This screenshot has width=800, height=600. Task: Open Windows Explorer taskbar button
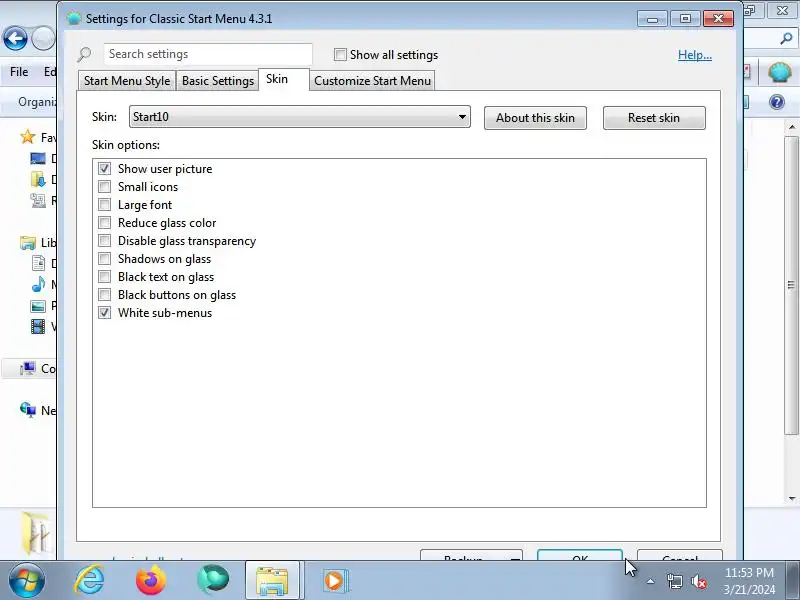(272, 580)
